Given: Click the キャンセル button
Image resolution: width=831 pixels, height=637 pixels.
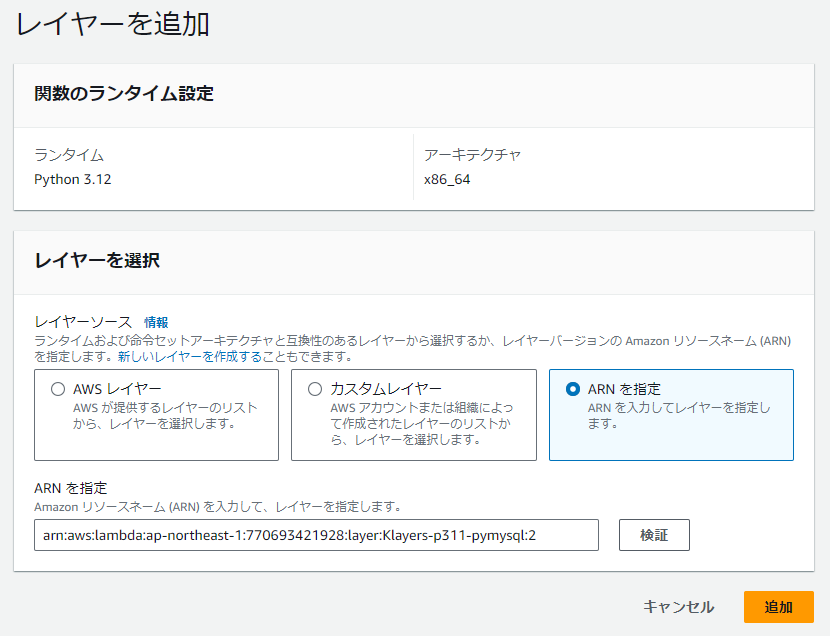Looking at the screenshot, I should (678, 607).
